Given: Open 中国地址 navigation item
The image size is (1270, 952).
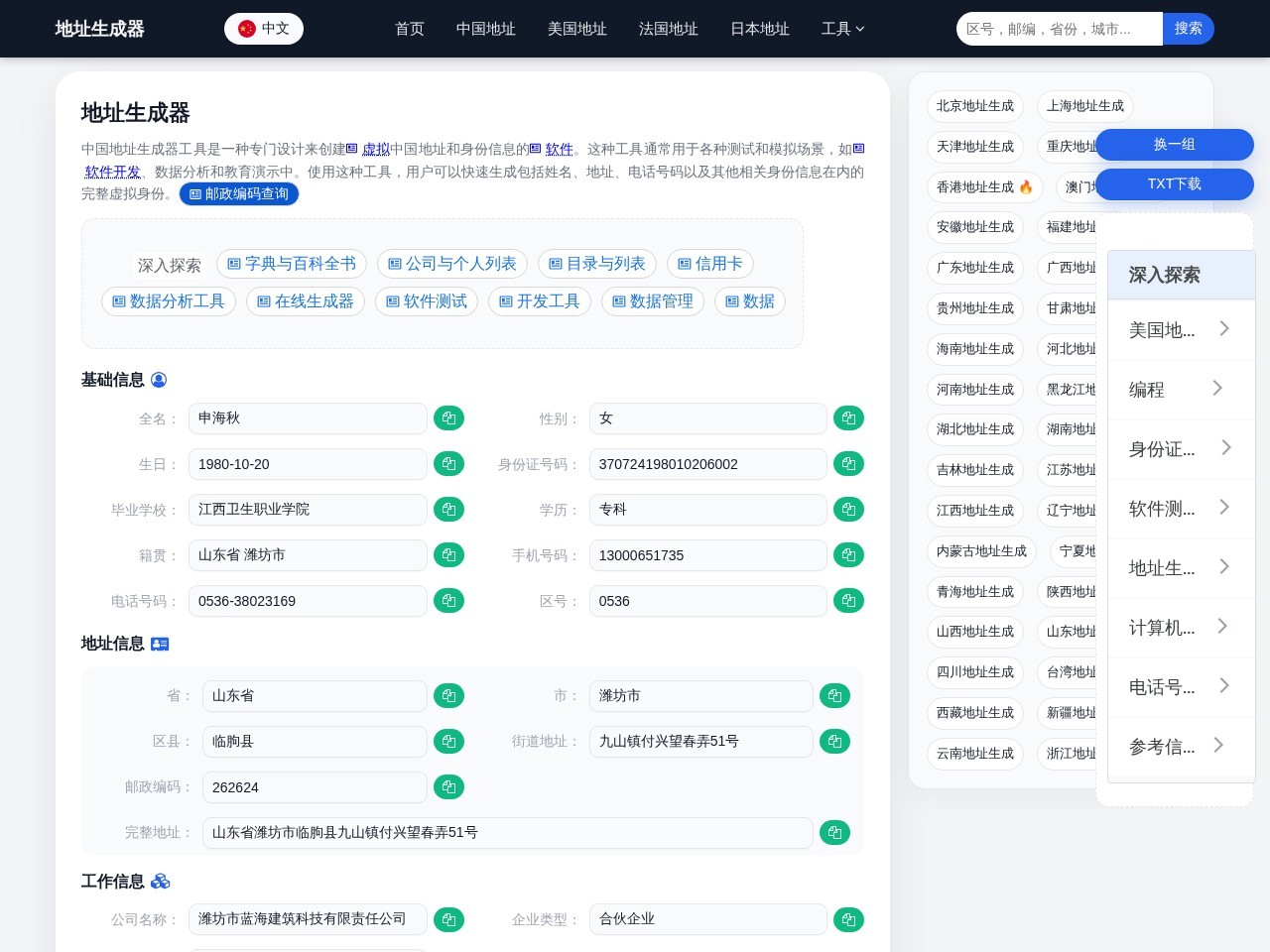Looking at the screenshot, I should coord(486,29).
